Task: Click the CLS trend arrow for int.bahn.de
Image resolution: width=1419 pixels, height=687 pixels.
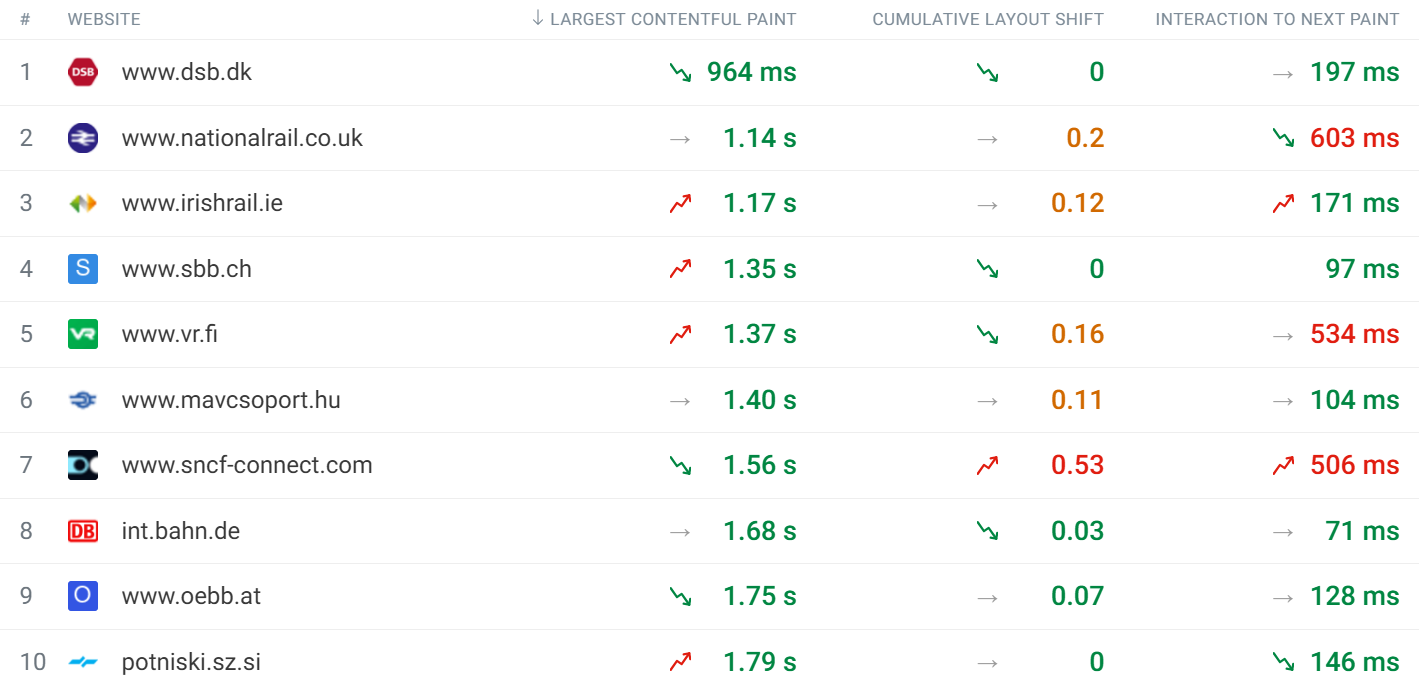Action: pyautogui.click(x=988, y=531)
